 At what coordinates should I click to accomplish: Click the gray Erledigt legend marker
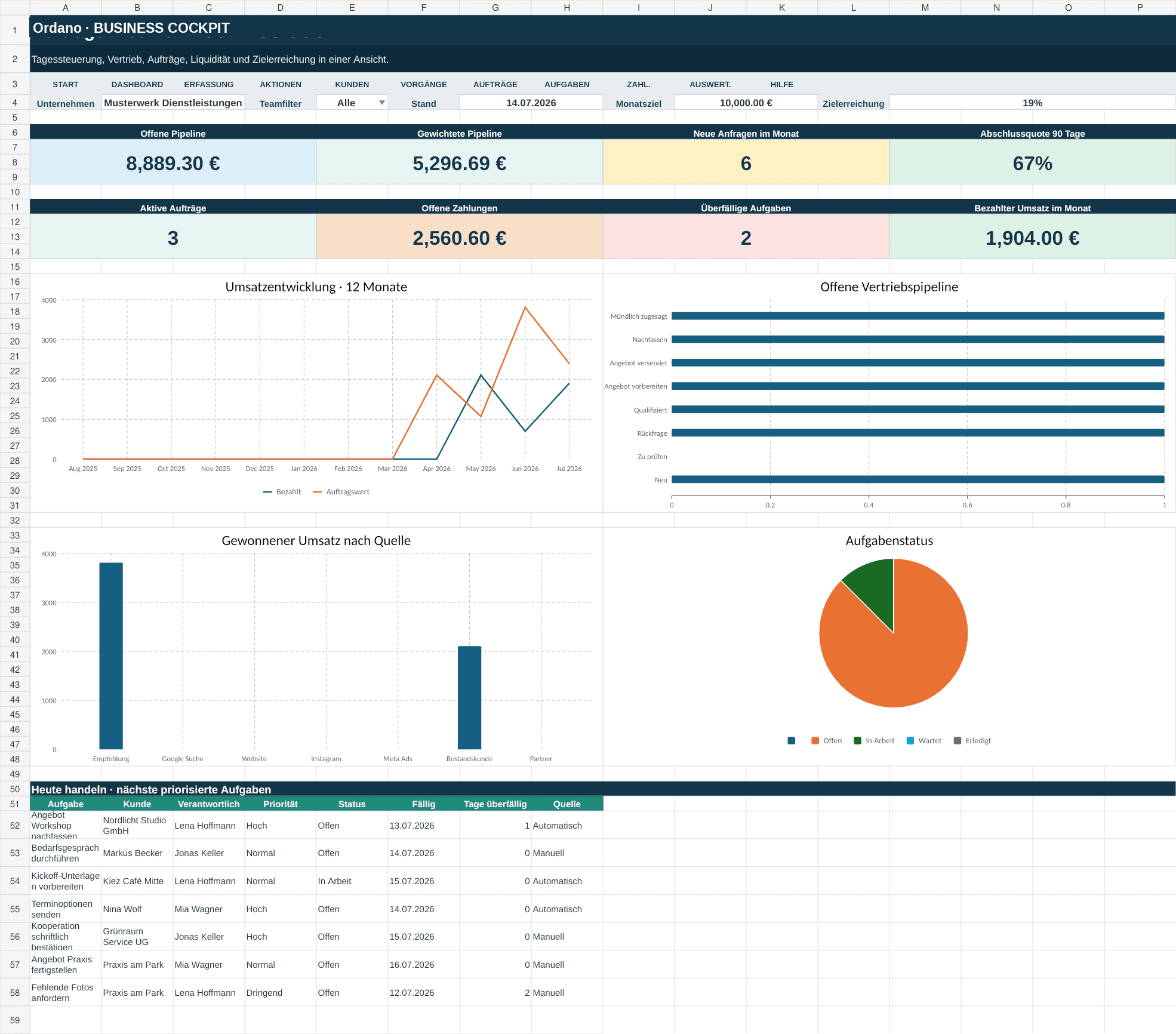point(958,740)
